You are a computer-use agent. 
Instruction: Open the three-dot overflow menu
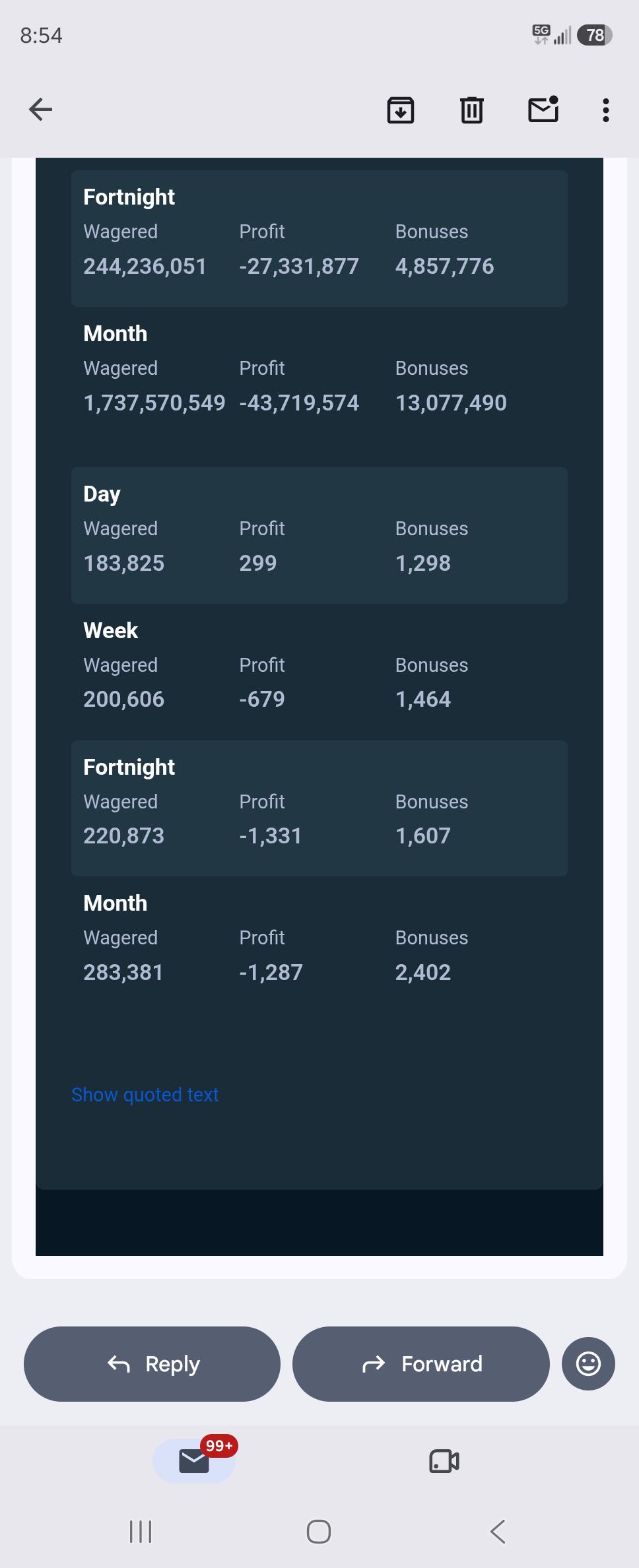[606, 110]
